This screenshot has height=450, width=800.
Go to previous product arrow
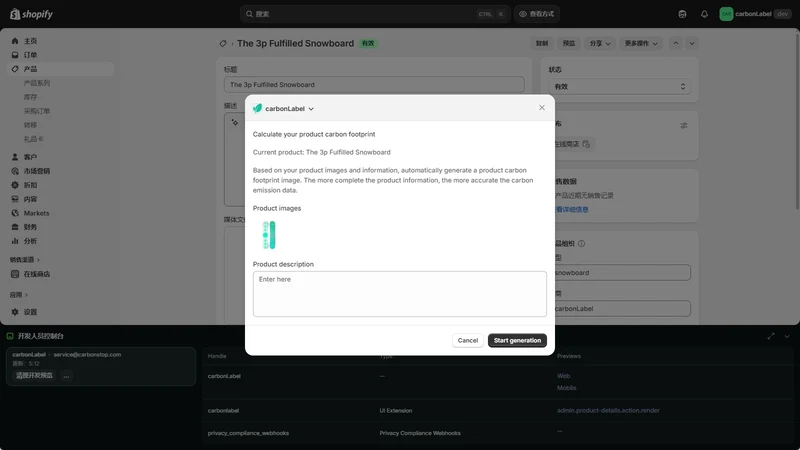pyautogui.click(x=676, y=43)
